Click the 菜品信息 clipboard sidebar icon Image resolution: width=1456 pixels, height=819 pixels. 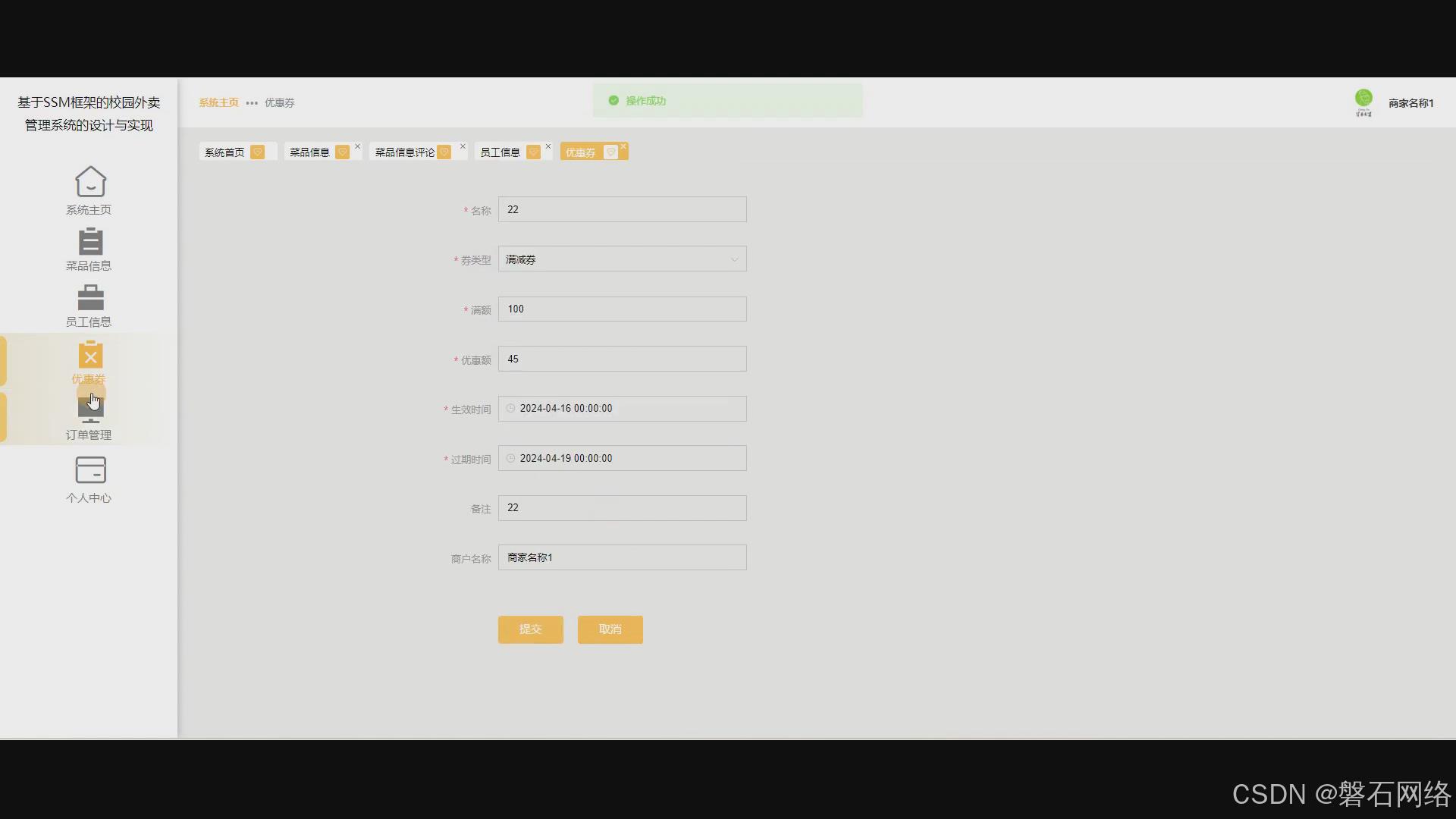click(90, 242)
